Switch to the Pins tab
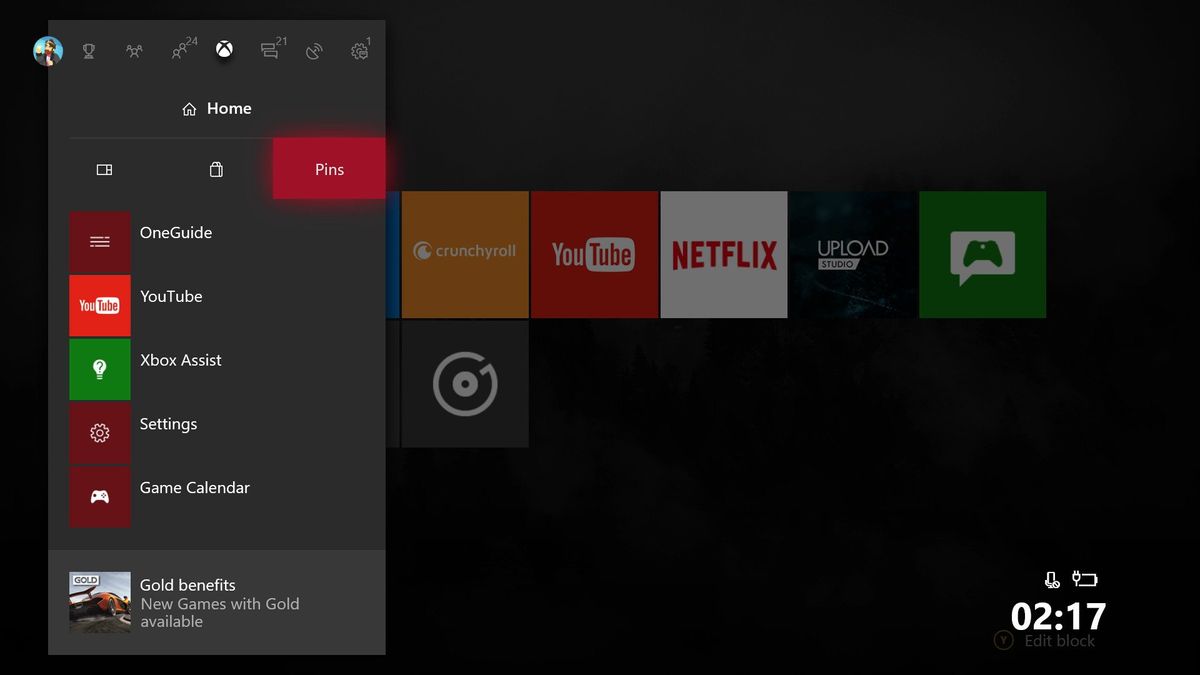This screenshot has width=1200, height=675. click(x=329, y=168)
